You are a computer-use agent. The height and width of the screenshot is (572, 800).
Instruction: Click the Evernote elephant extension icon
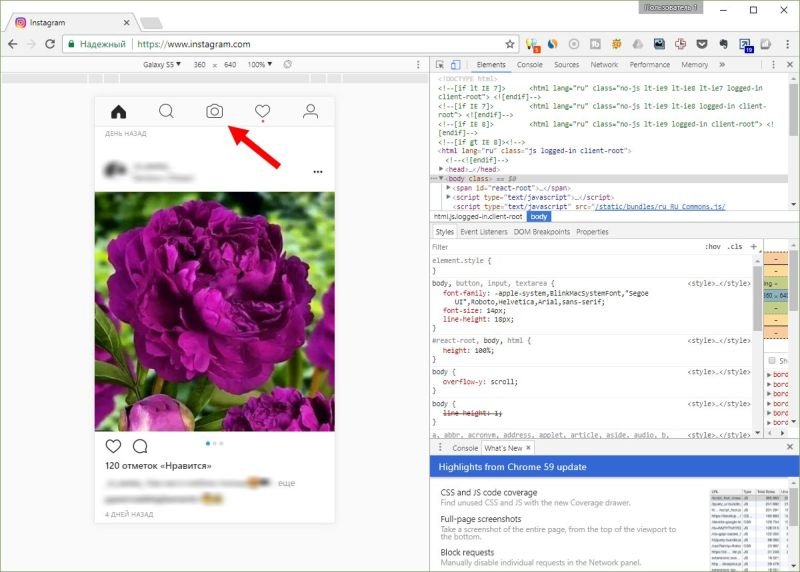tap(723, 44)
